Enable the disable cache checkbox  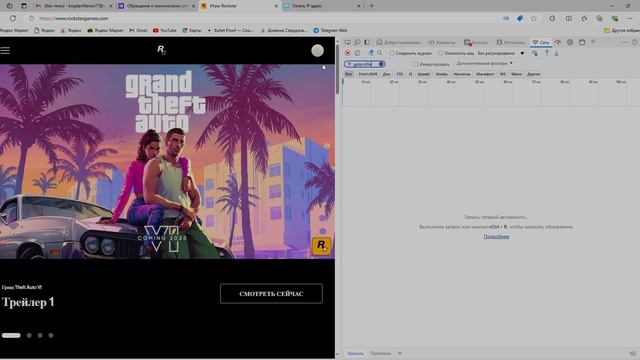coord(440,53)
